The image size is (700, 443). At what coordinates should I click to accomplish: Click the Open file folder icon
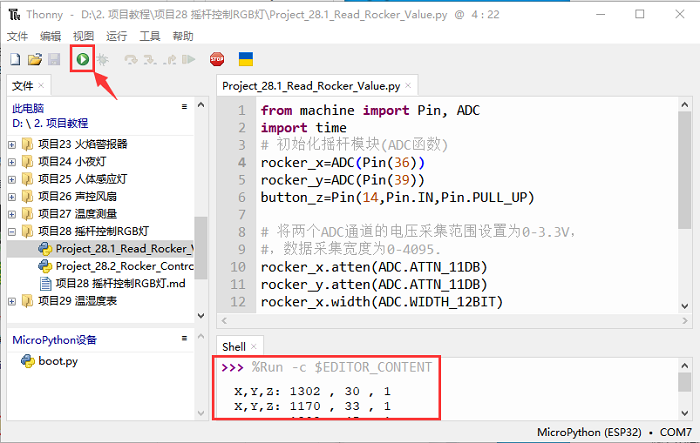[x=34, y=60]
